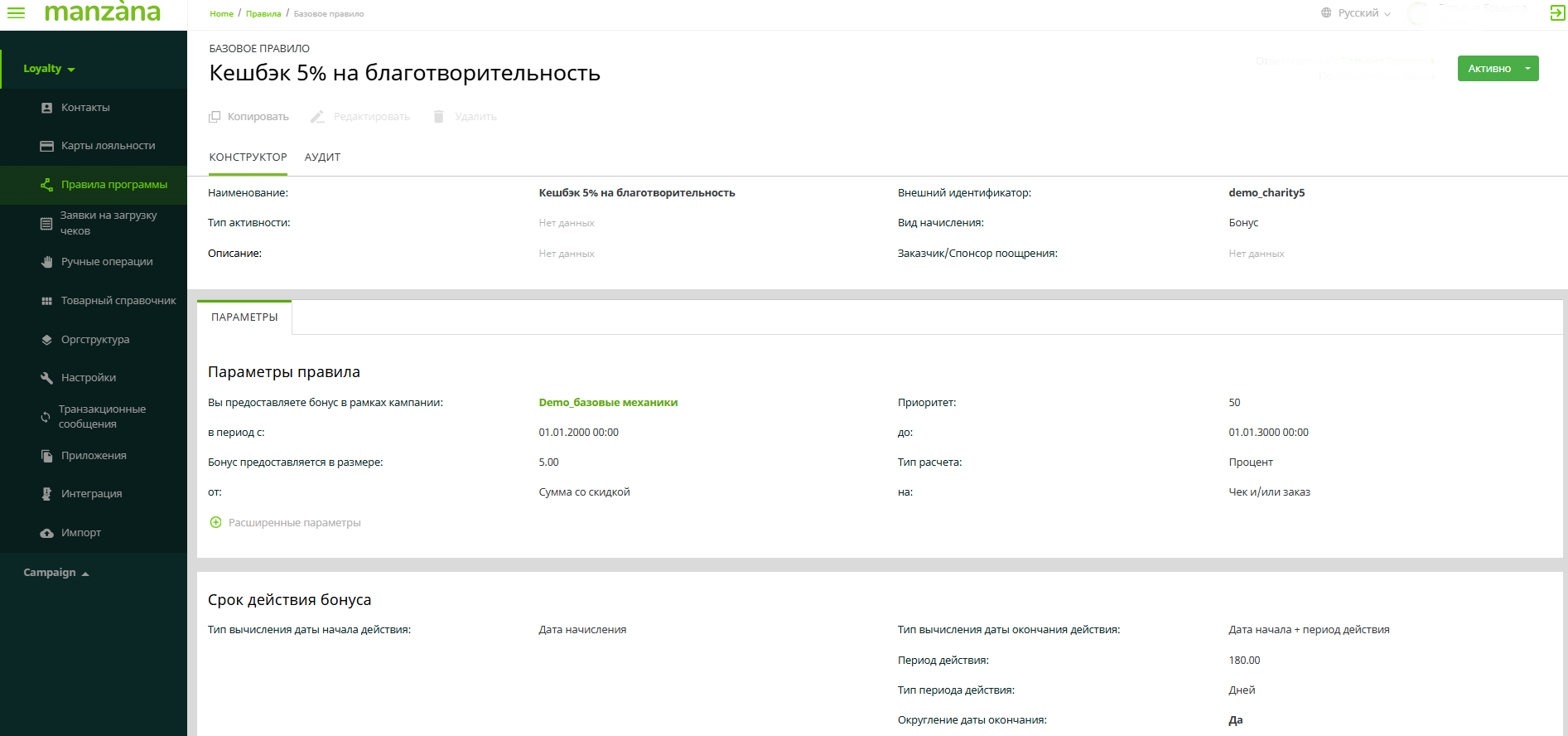This screenshot has width=1568, height=736.
Task: Go to Home via breadcrumb
Action: (x=221, y=14)
